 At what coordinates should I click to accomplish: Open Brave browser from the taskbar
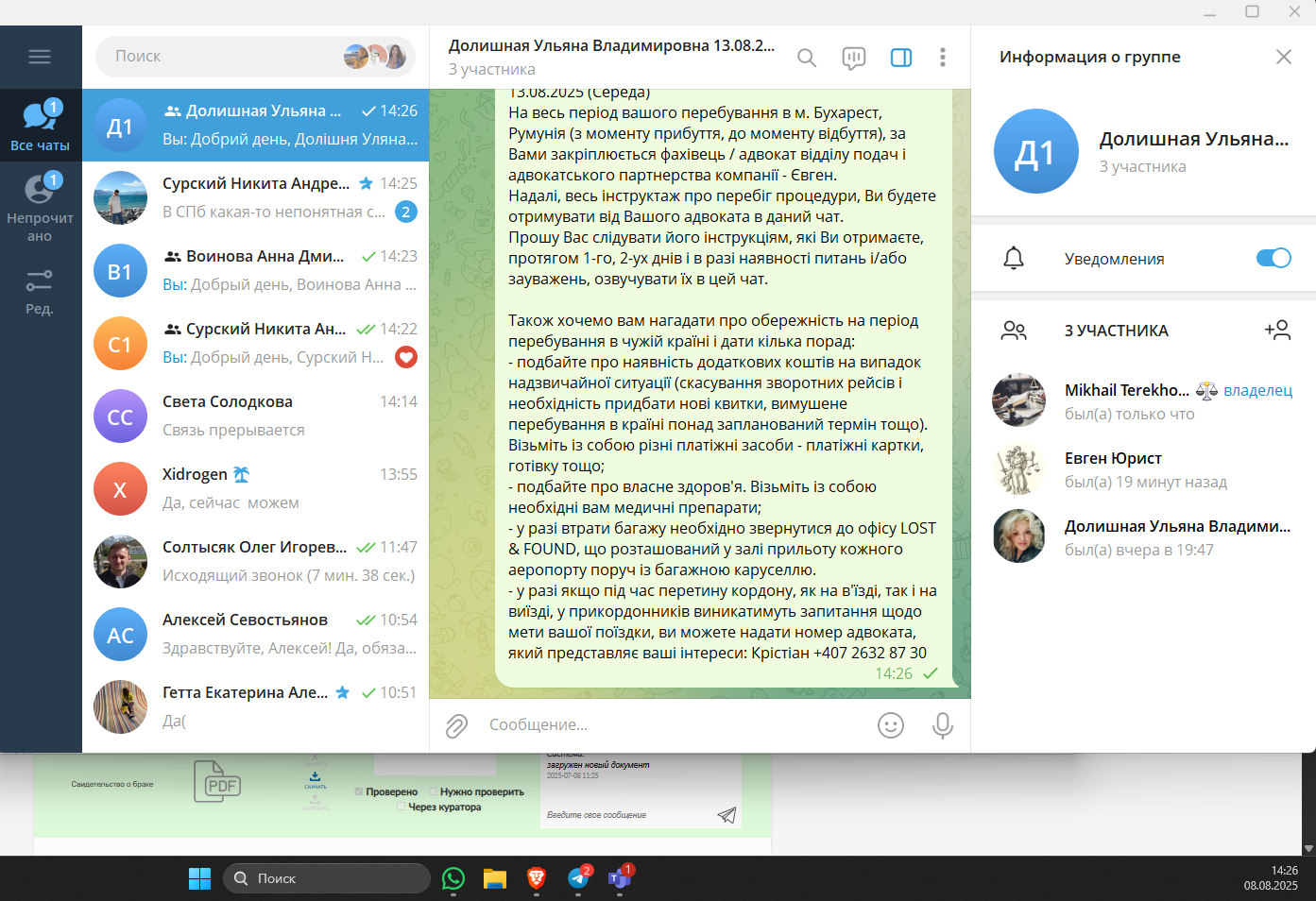click(537, 878)
